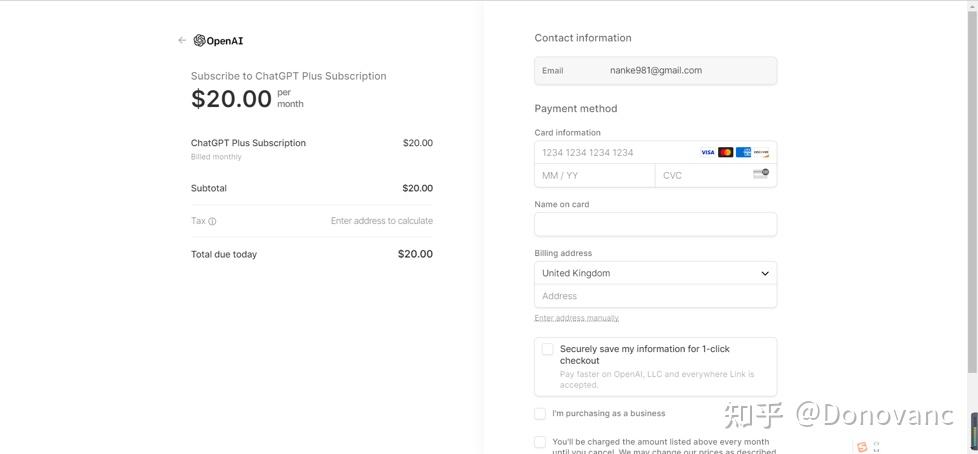Click the Visa card icon
This screenshot has height=454, width=978.
(x=708, y=153)
